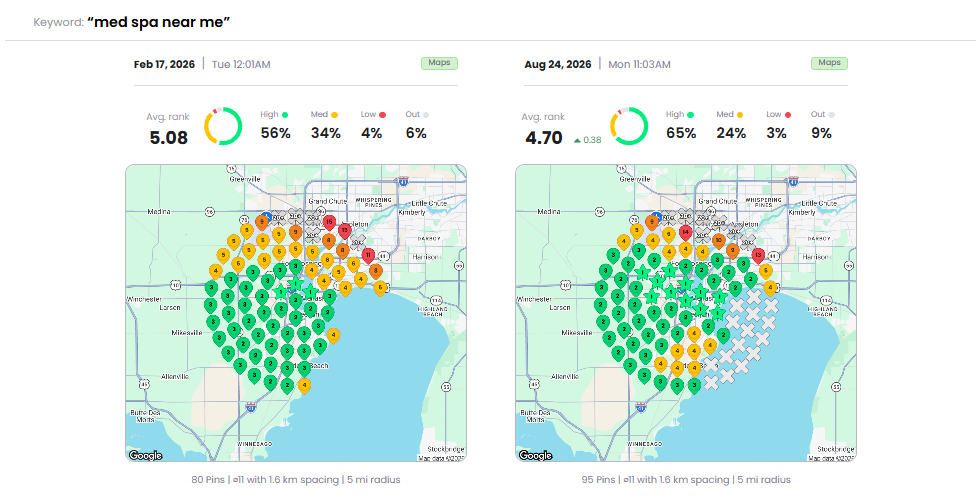Click the 5.08 average rank value
This screenshot has height=496, width=976.
click(x=169, y=138)
